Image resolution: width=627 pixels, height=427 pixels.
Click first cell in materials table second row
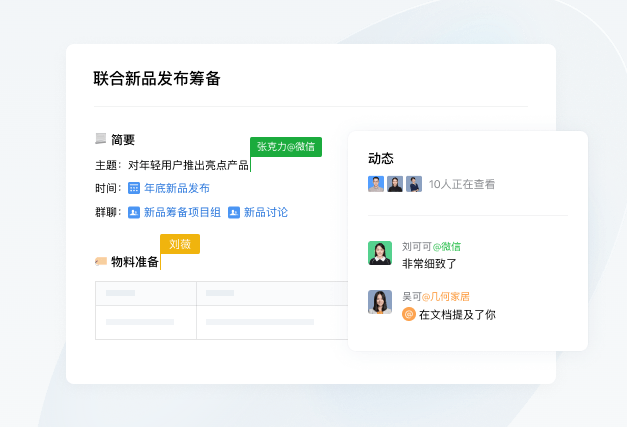coord(146,322)
